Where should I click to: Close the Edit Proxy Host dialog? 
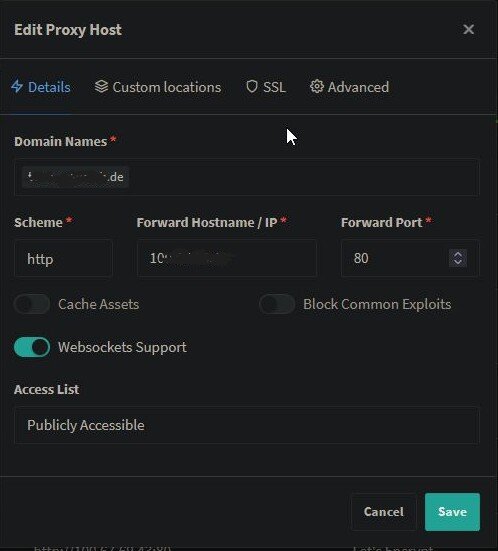pos(468,30)
